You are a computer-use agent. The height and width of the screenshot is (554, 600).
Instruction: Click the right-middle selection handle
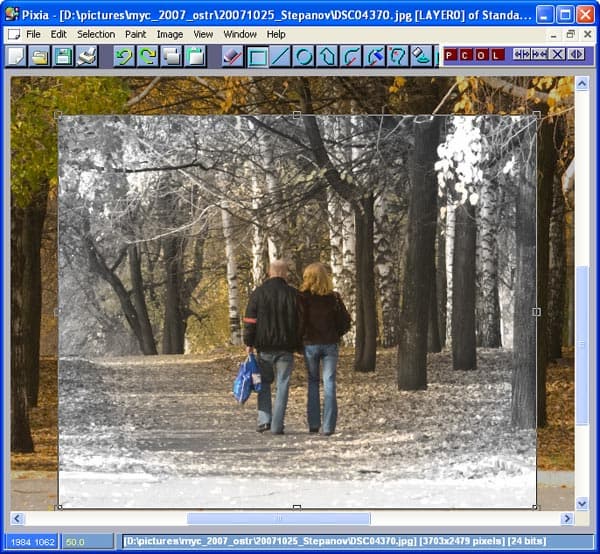pos(536,312)
